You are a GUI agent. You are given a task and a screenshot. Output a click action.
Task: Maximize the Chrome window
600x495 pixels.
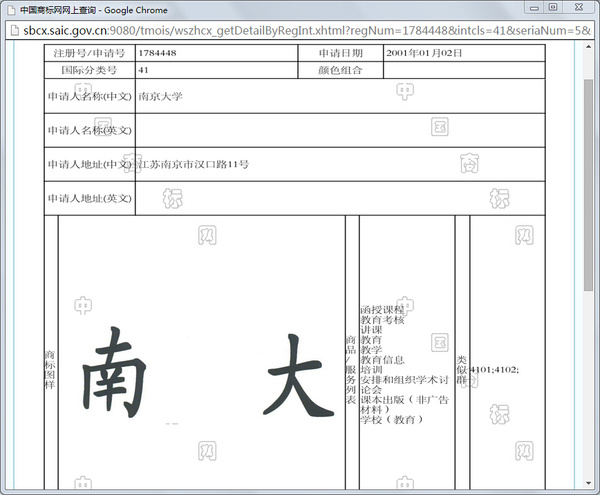tap(553, 7)
